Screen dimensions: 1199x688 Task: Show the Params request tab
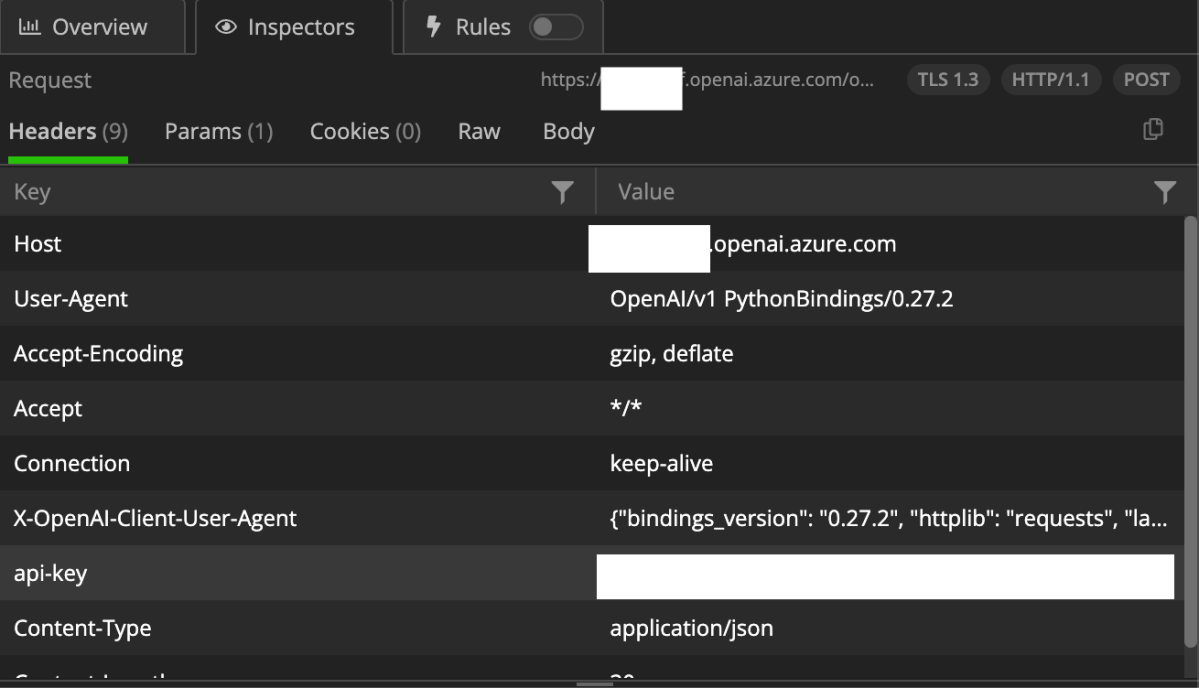[x=218, y=132]
